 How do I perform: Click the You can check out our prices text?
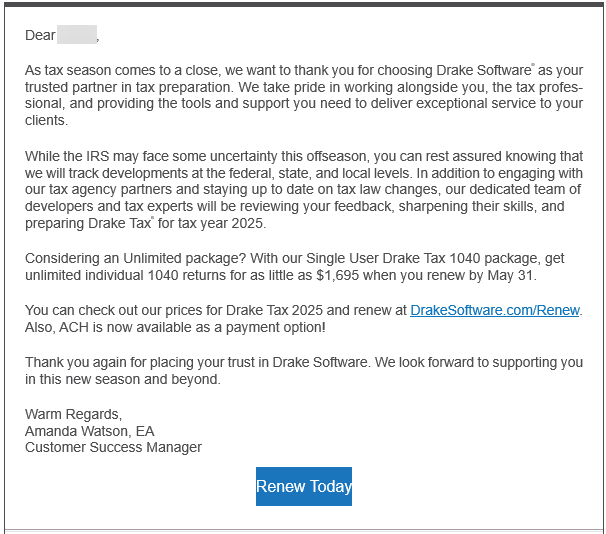click(124, 310)
